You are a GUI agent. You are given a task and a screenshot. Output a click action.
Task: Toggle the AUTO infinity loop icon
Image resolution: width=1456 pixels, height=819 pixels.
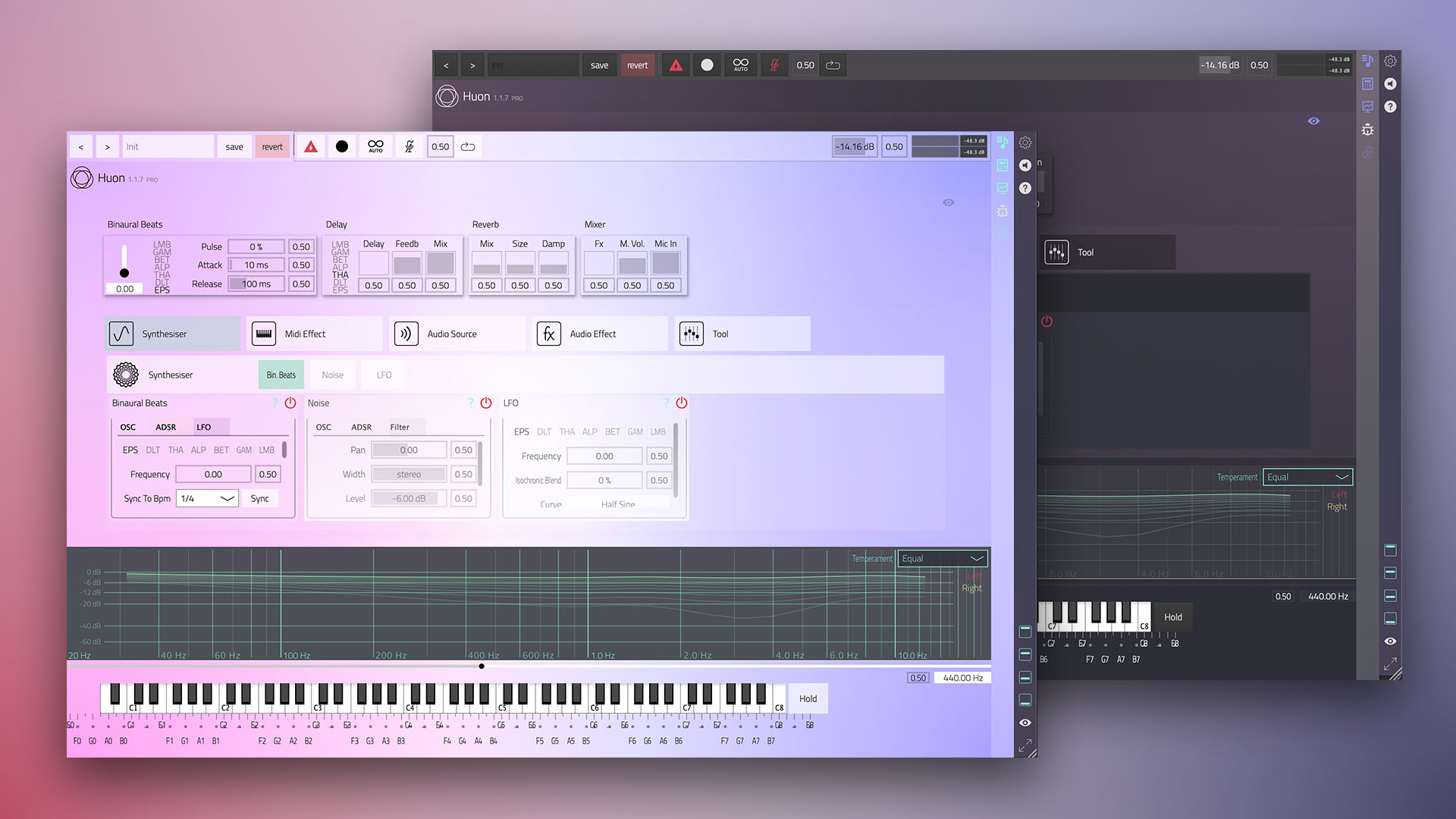click(375, 147)
